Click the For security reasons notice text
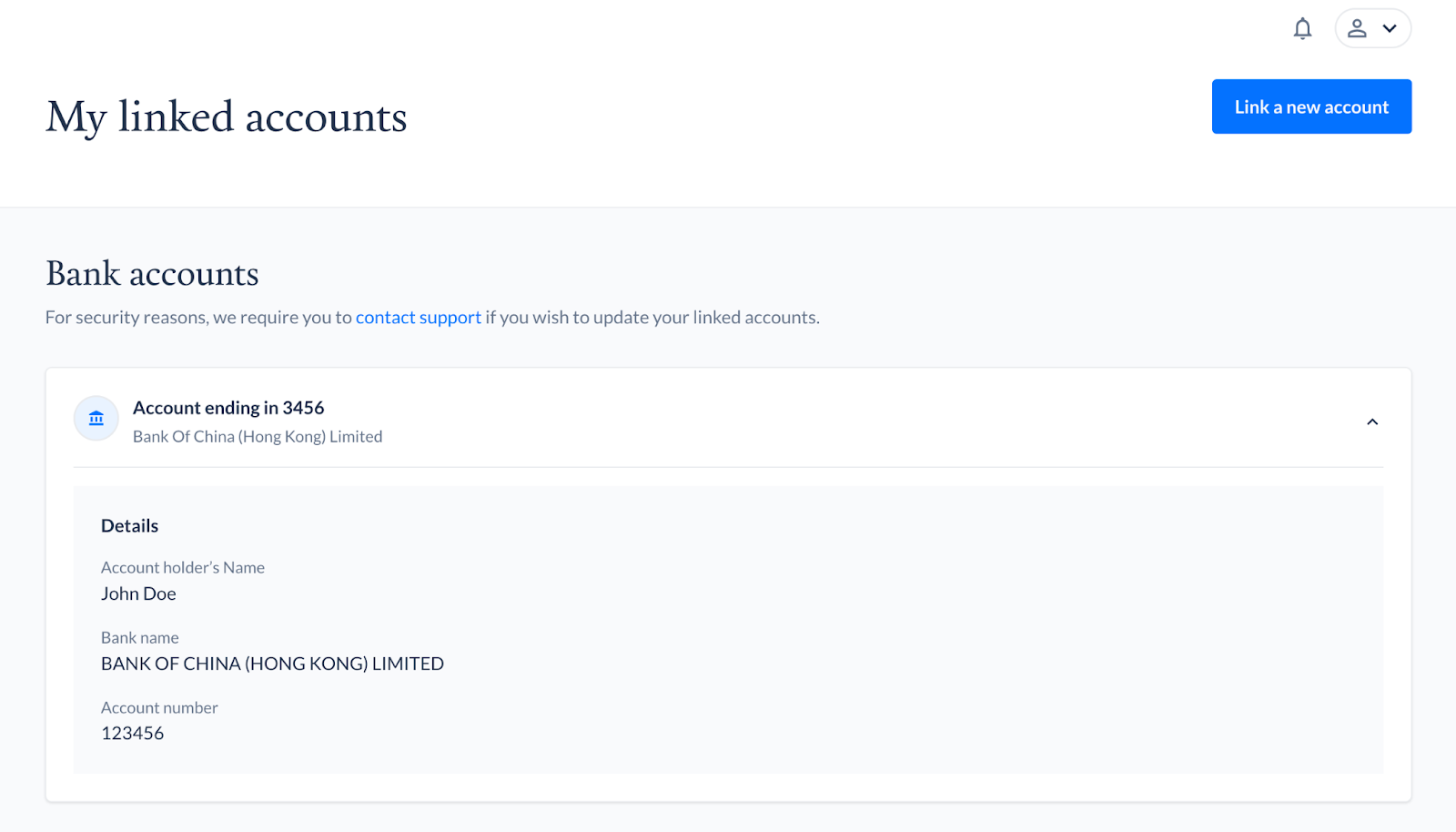Viewport: 1456px width, 832px height. (x=198, y=318)
